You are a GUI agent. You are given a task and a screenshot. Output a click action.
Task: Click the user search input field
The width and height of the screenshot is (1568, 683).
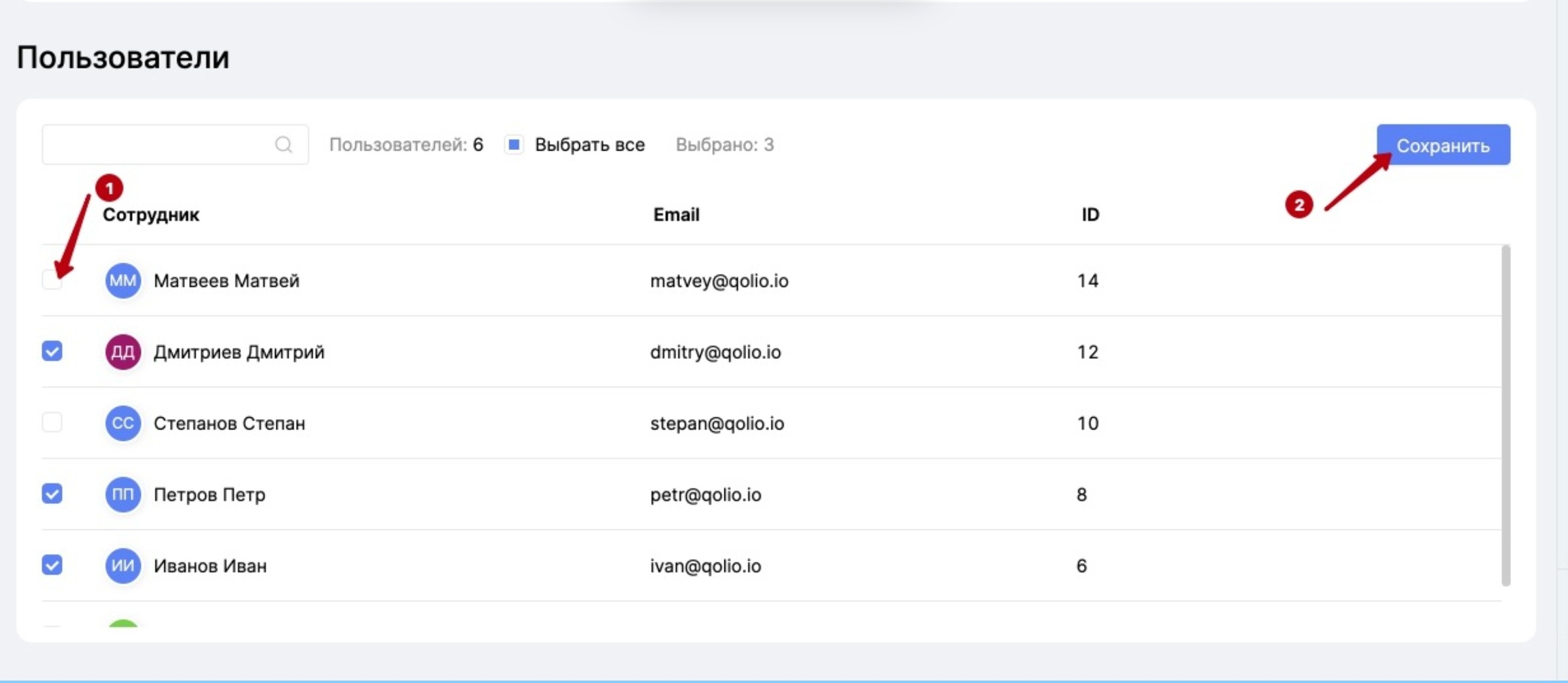[157, 144]
